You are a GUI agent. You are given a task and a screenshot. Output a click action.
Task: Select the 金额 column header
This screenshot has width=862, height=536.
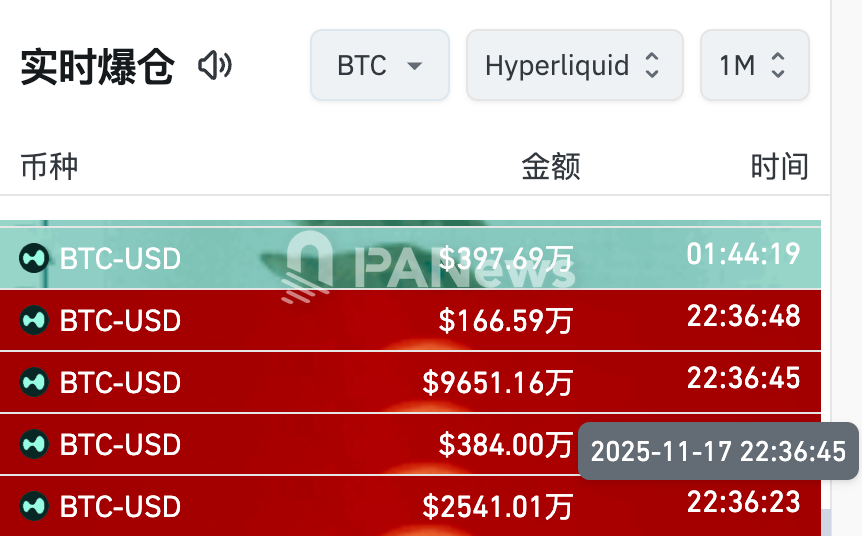coord(550,166)
